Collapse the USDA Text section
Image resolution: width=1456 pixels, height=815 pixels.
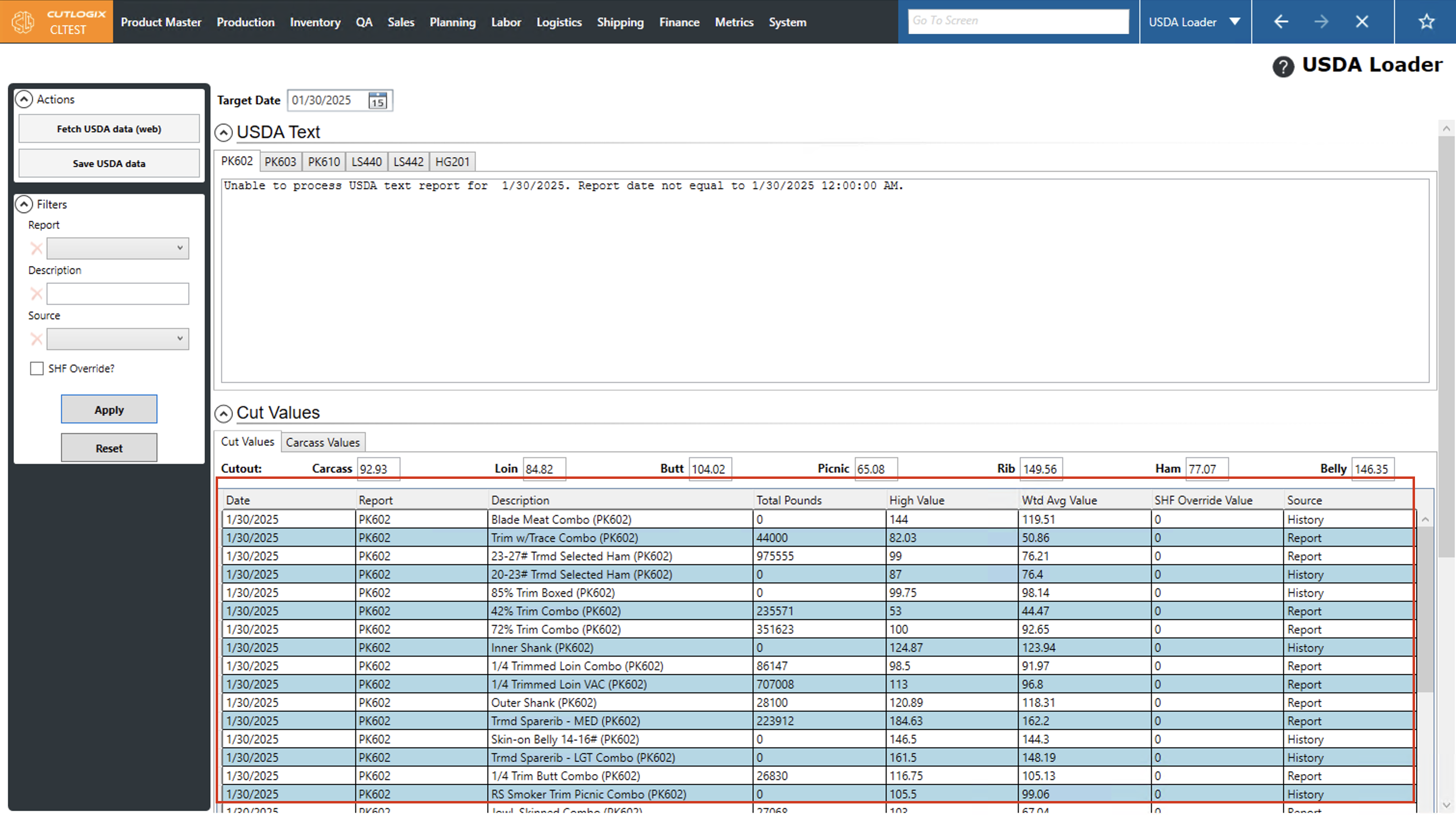223,133
